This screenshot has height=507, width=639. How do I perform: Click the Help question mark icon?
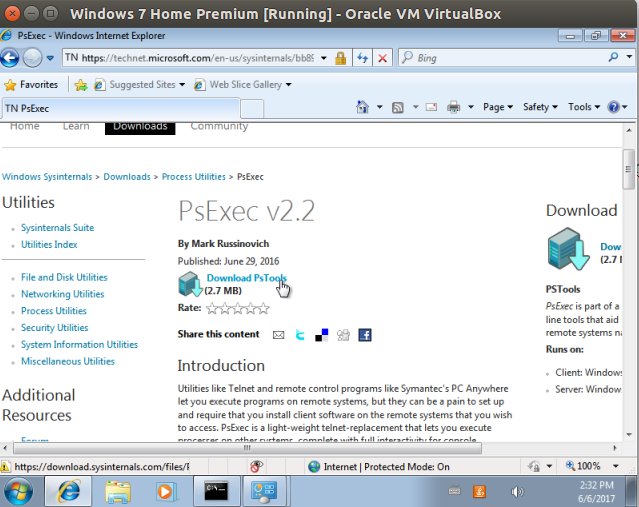click(x=613, y=107)
